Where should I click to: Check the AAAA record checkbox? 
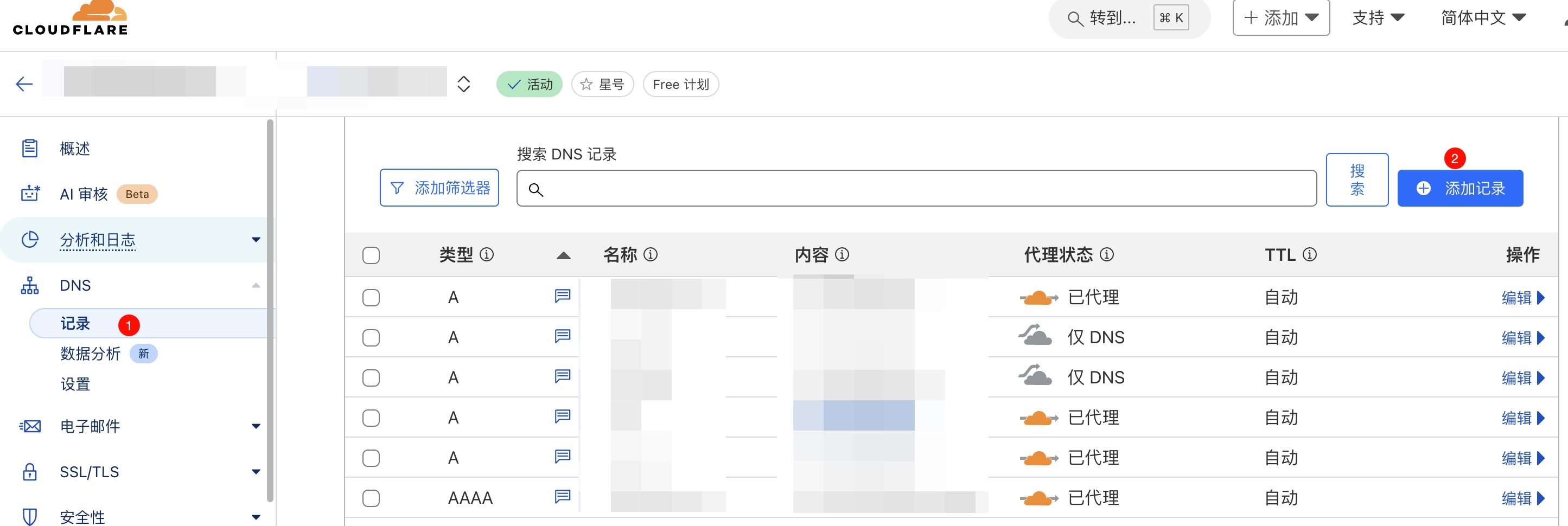371,498
